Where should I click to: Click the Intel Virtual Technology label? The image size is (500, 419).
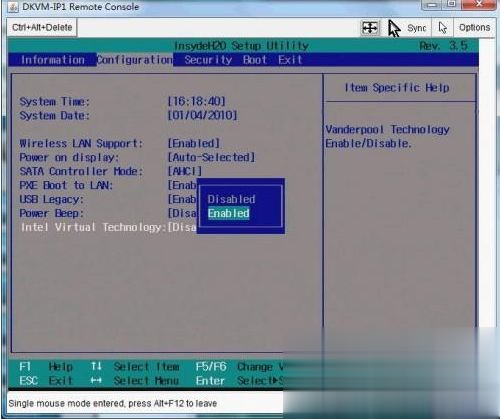click(94, 227)
